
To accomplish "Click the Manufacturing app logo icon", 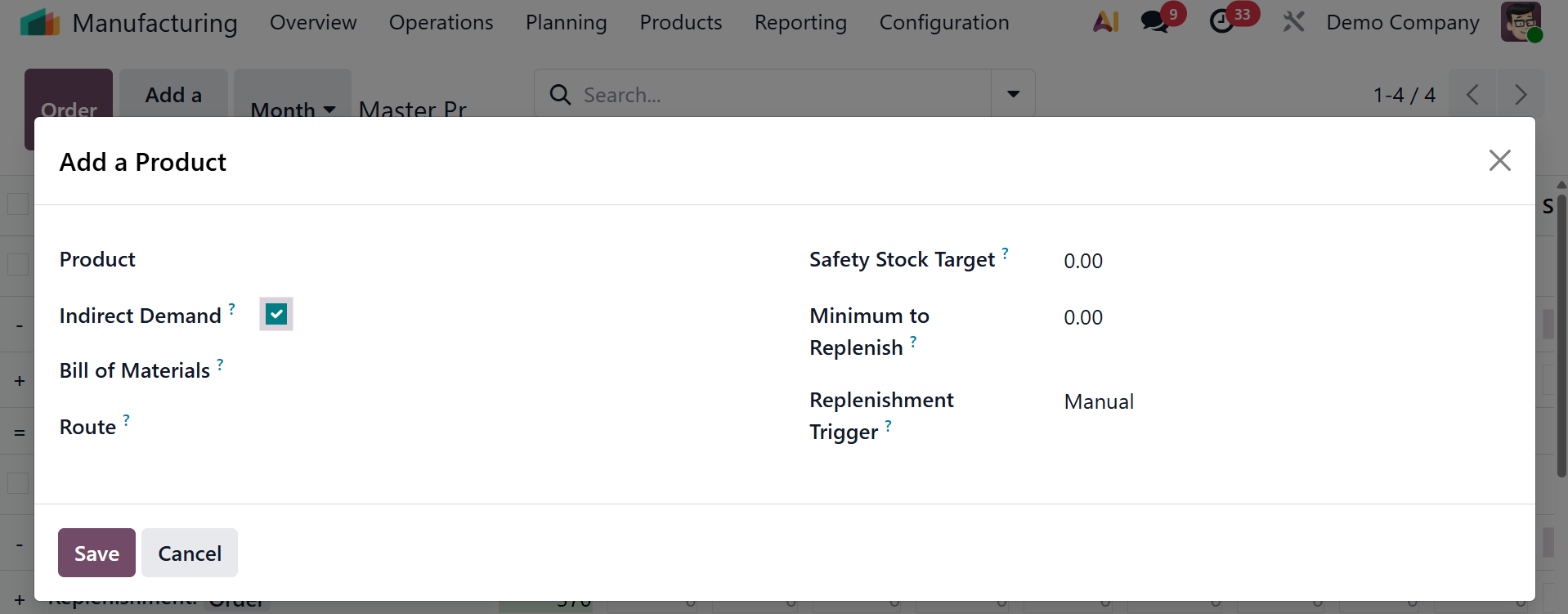I will [x=39, y=22].
